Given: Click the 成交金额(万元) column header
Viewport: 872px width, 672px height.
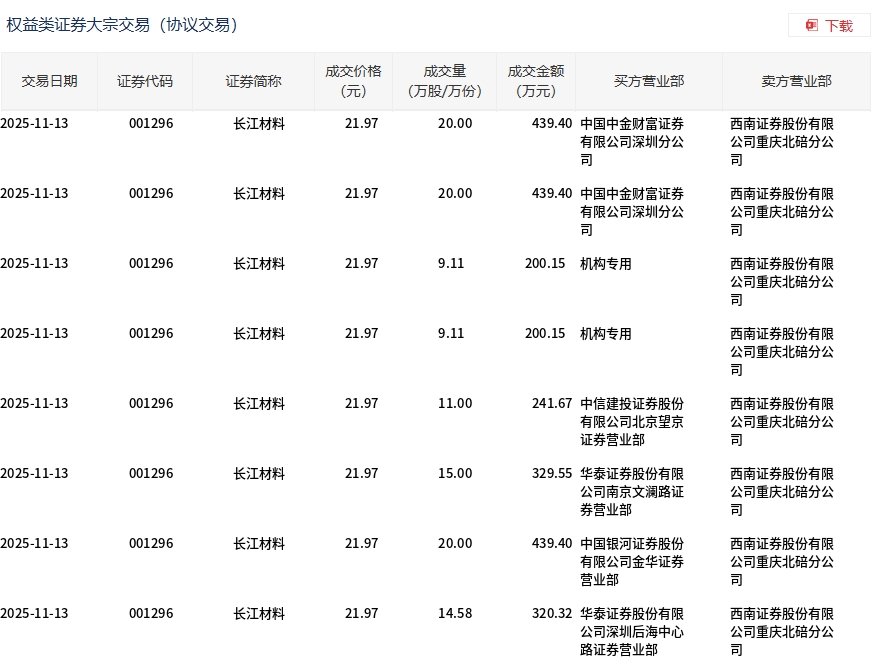Looking at the screenshot, I should [x=536, y=81].
